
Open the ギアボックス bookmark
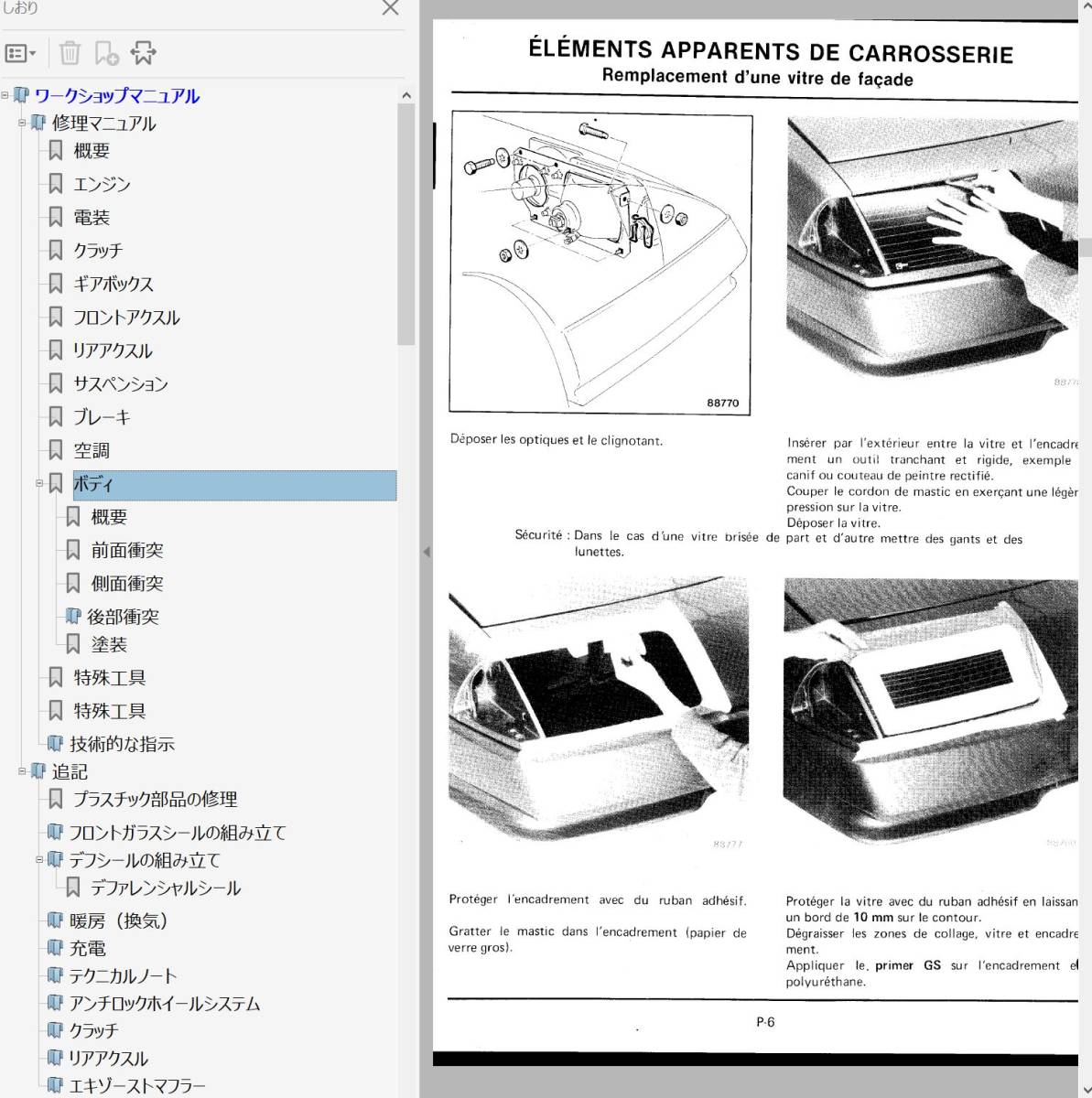click(x=114, y=285)
